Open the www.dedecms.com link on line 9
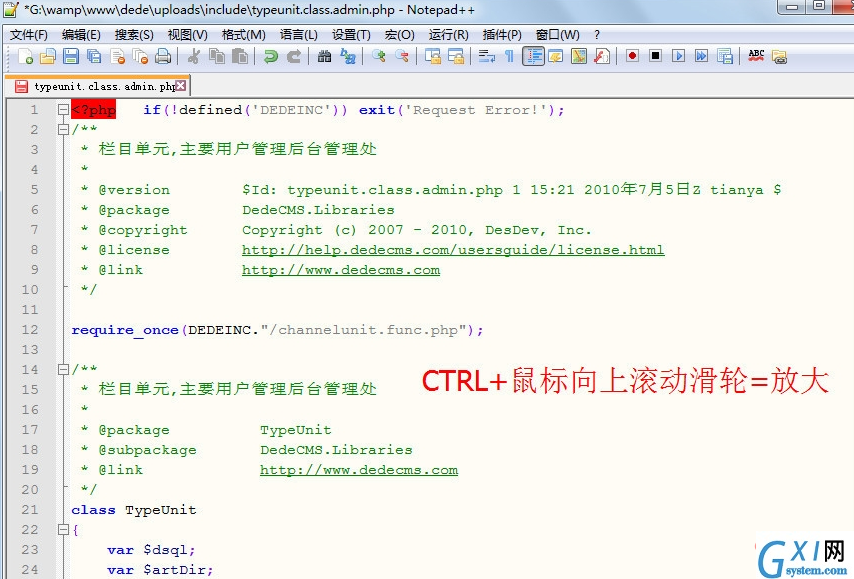 coord(341,270)
